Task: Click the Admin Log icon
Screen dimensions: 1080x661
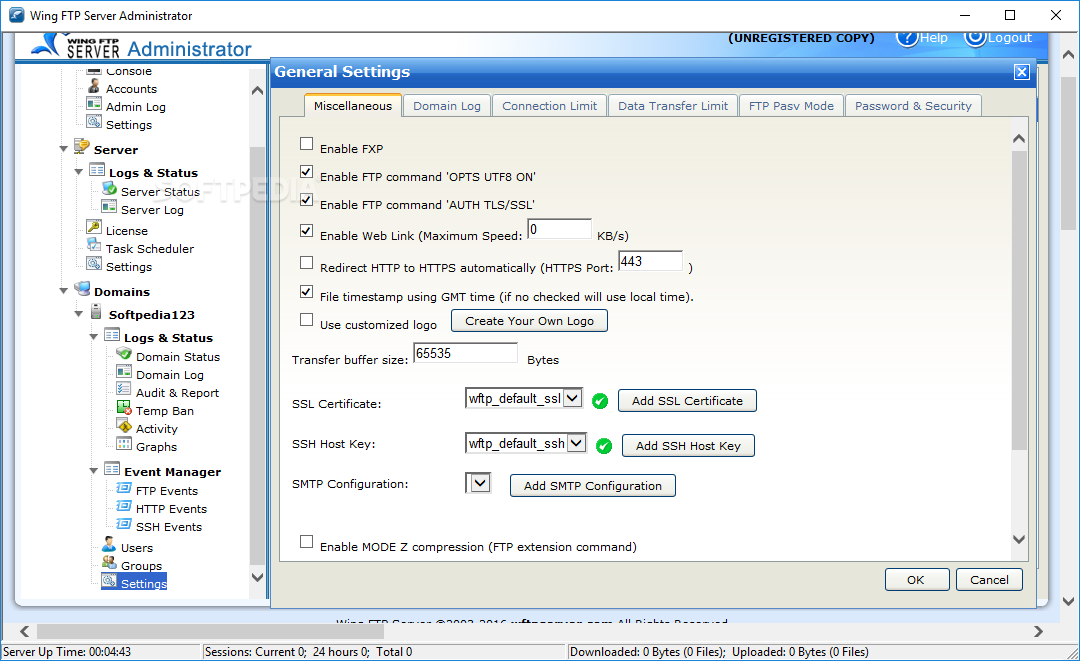Action: pos(94,104)
